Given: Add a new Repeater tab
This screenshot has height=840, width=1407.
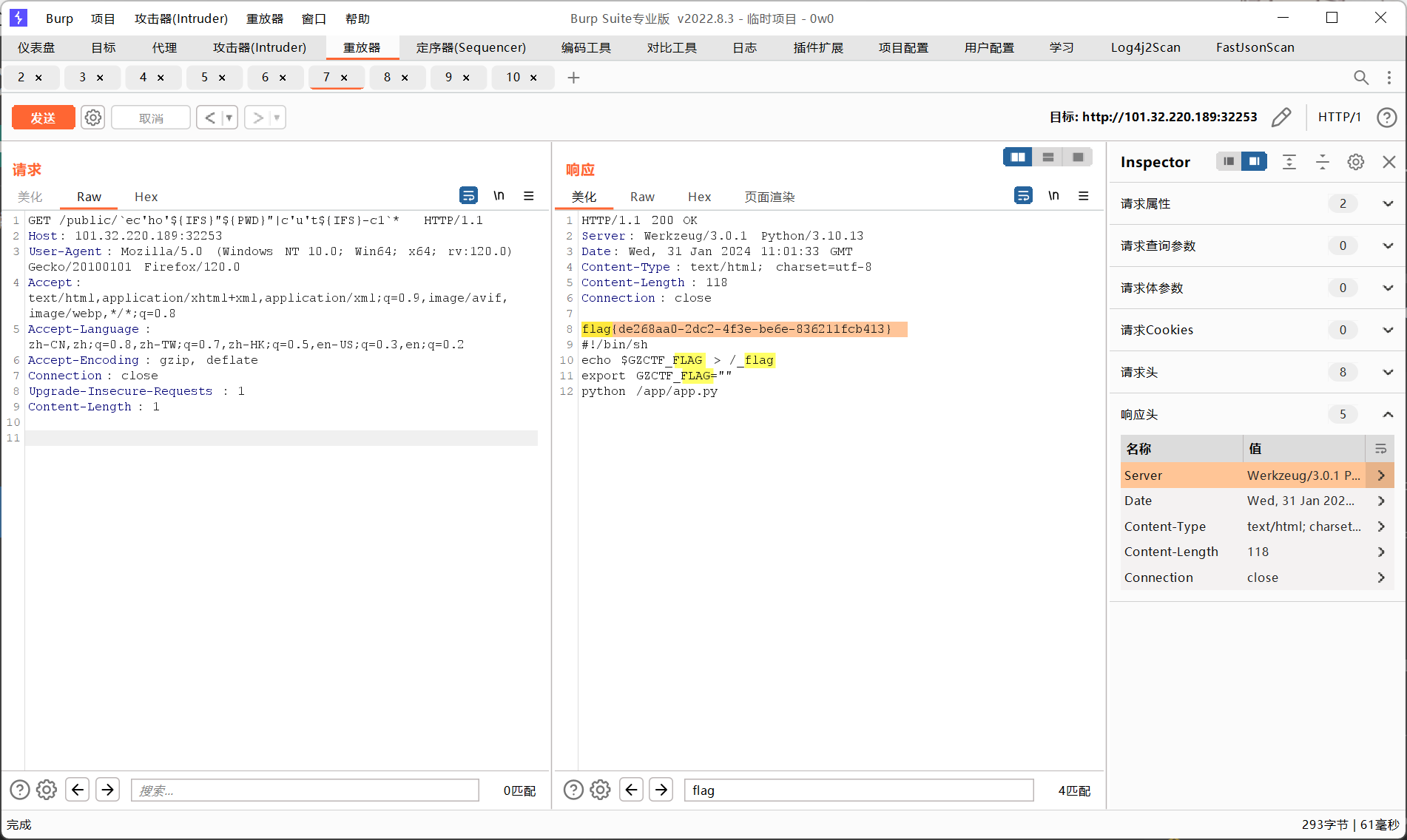Looking at the screenshot, I should coord(573,78).
